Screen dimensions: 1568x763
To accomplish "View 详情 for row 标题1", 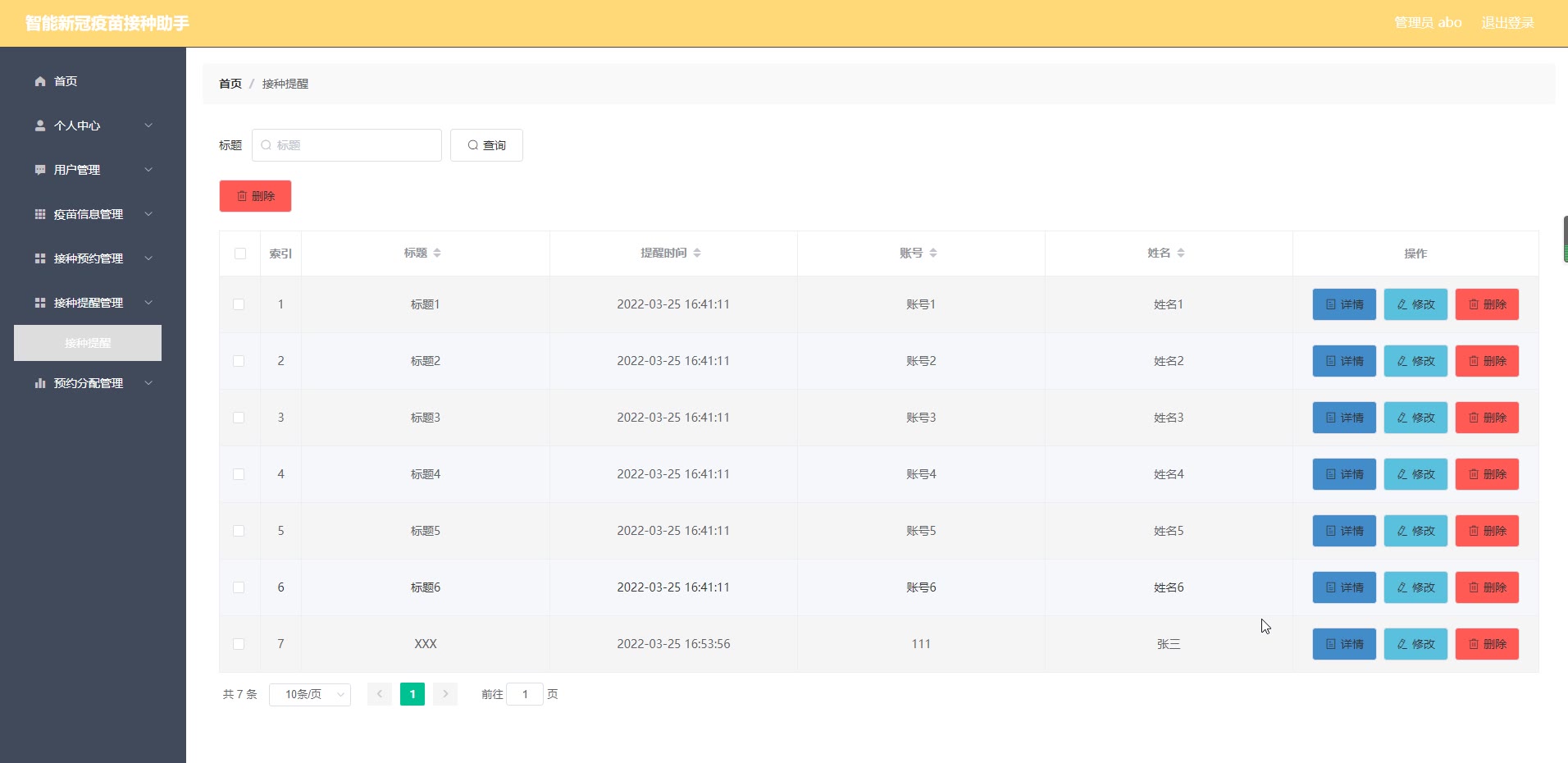I will pyautogui.click(x=1344, y=304).
